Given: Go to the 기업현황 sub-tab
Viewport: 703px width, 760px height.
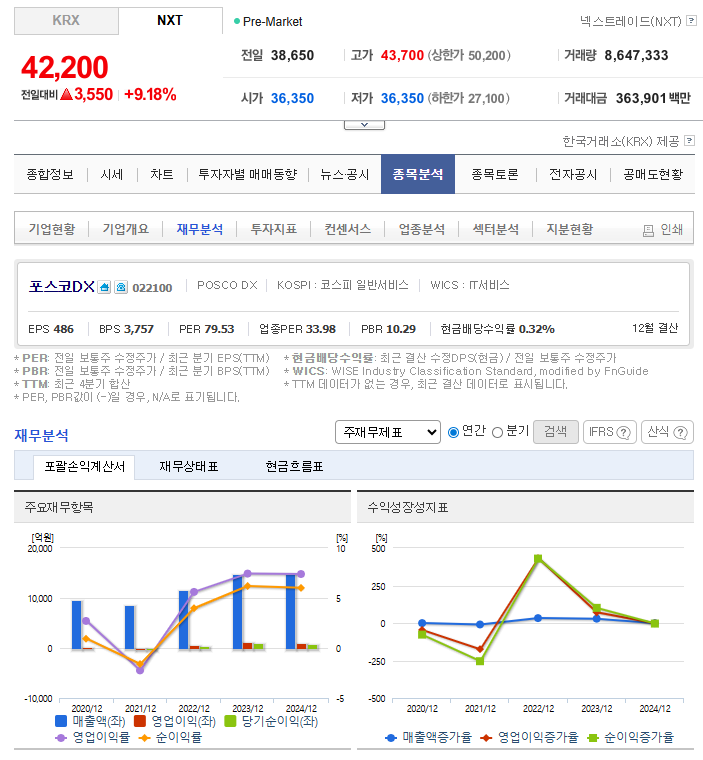Looking at the screenshot, I should [x=52, y=229].
